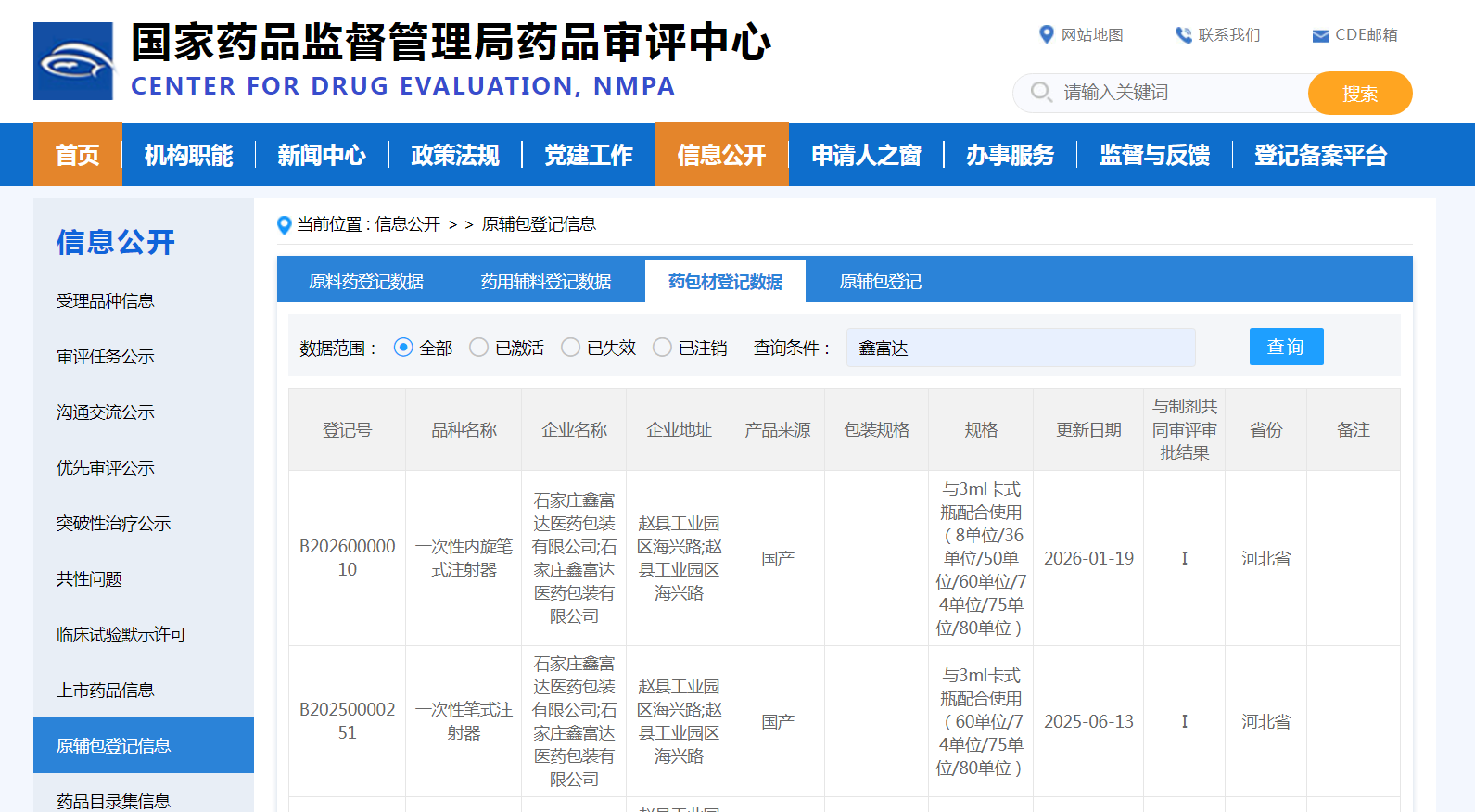
Task: Click 企业名称 column header
Action: click(574, 429)
